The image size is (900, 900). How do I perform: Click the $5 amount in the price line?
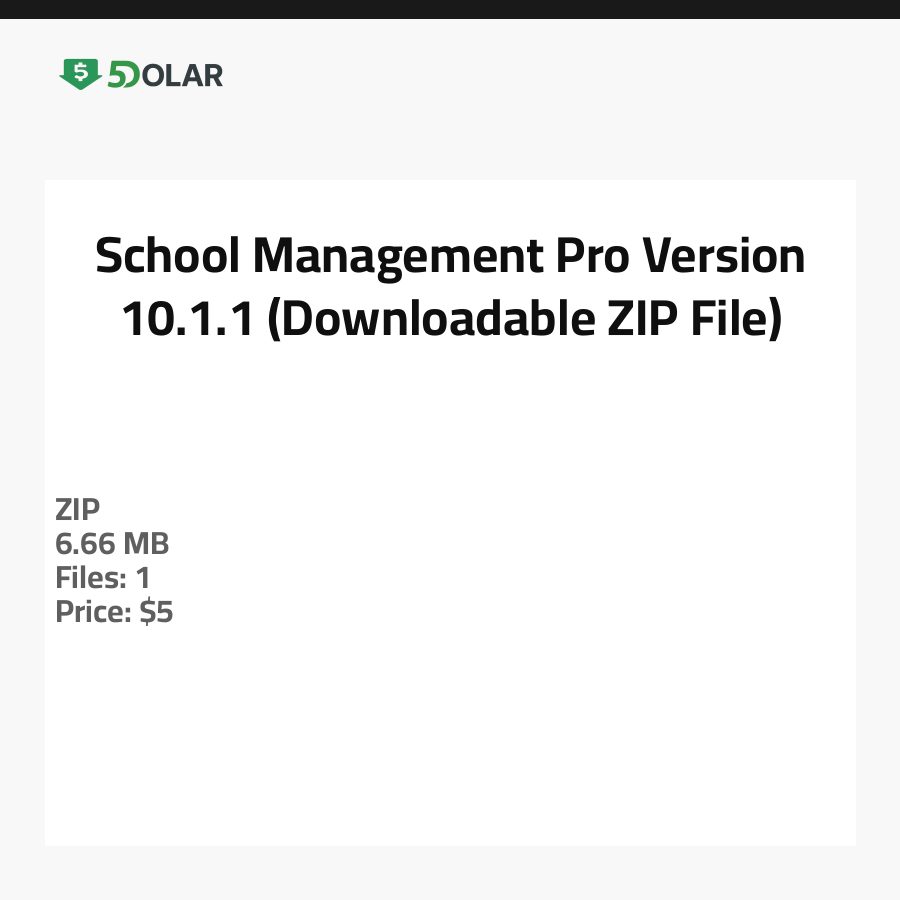156,612
